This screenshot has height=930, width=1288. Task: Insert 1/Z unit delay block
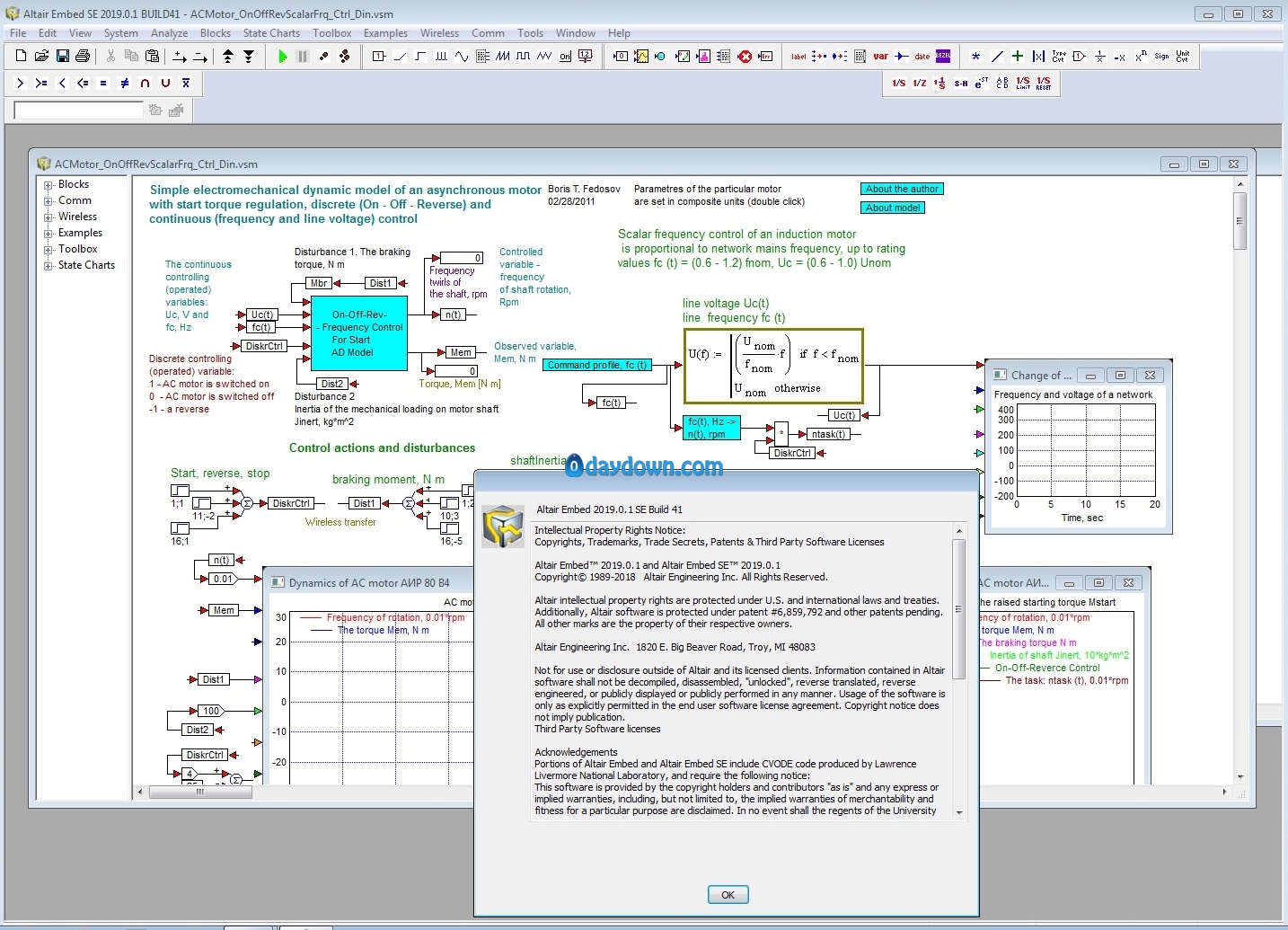(x=920, y=83)
